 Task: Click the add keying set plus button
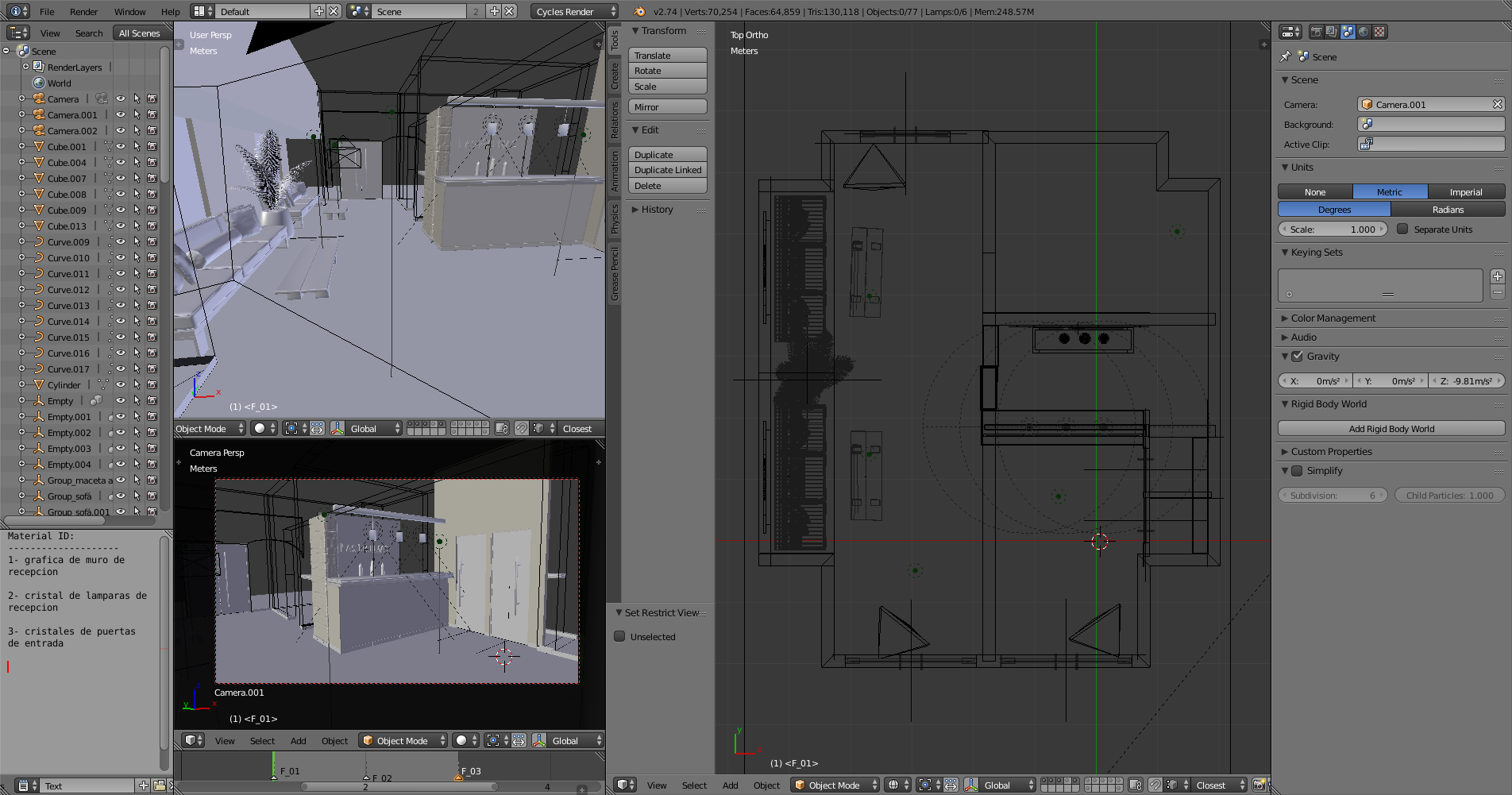pyautogui.click(x=1497, y=276)
